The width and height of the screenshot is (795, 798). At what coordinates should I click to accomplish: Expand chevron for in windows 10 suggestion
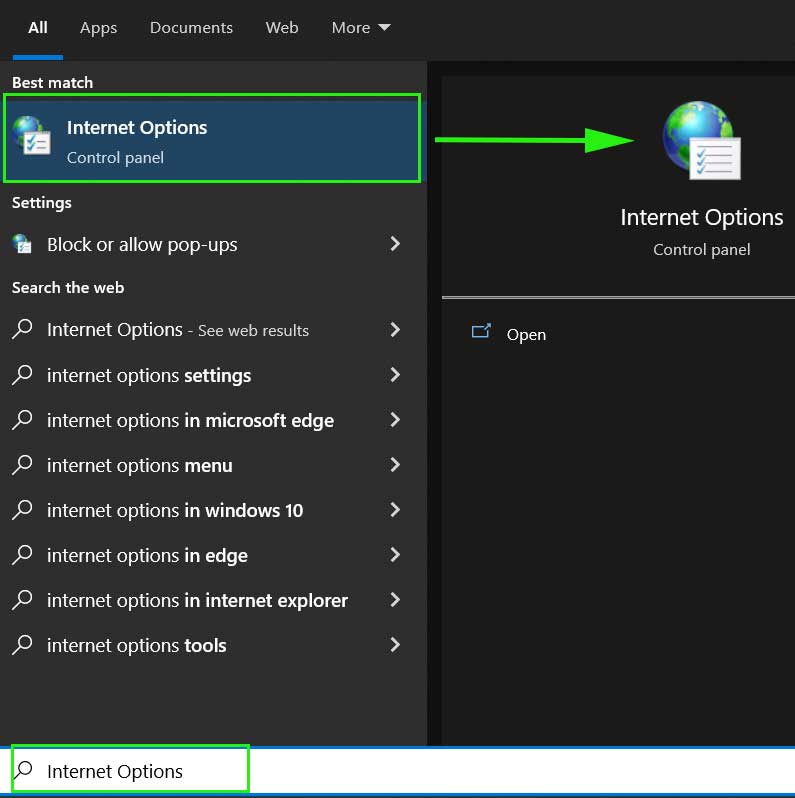[x=394, y=510]
